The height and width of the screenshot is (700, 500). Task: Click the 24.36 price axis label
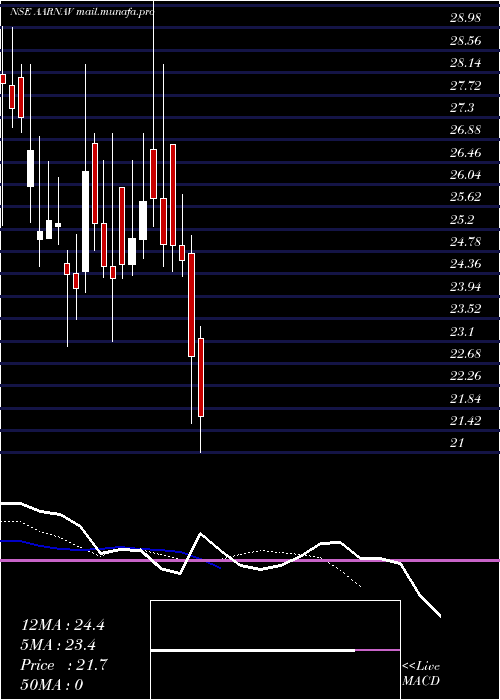(x=465, y=264)
